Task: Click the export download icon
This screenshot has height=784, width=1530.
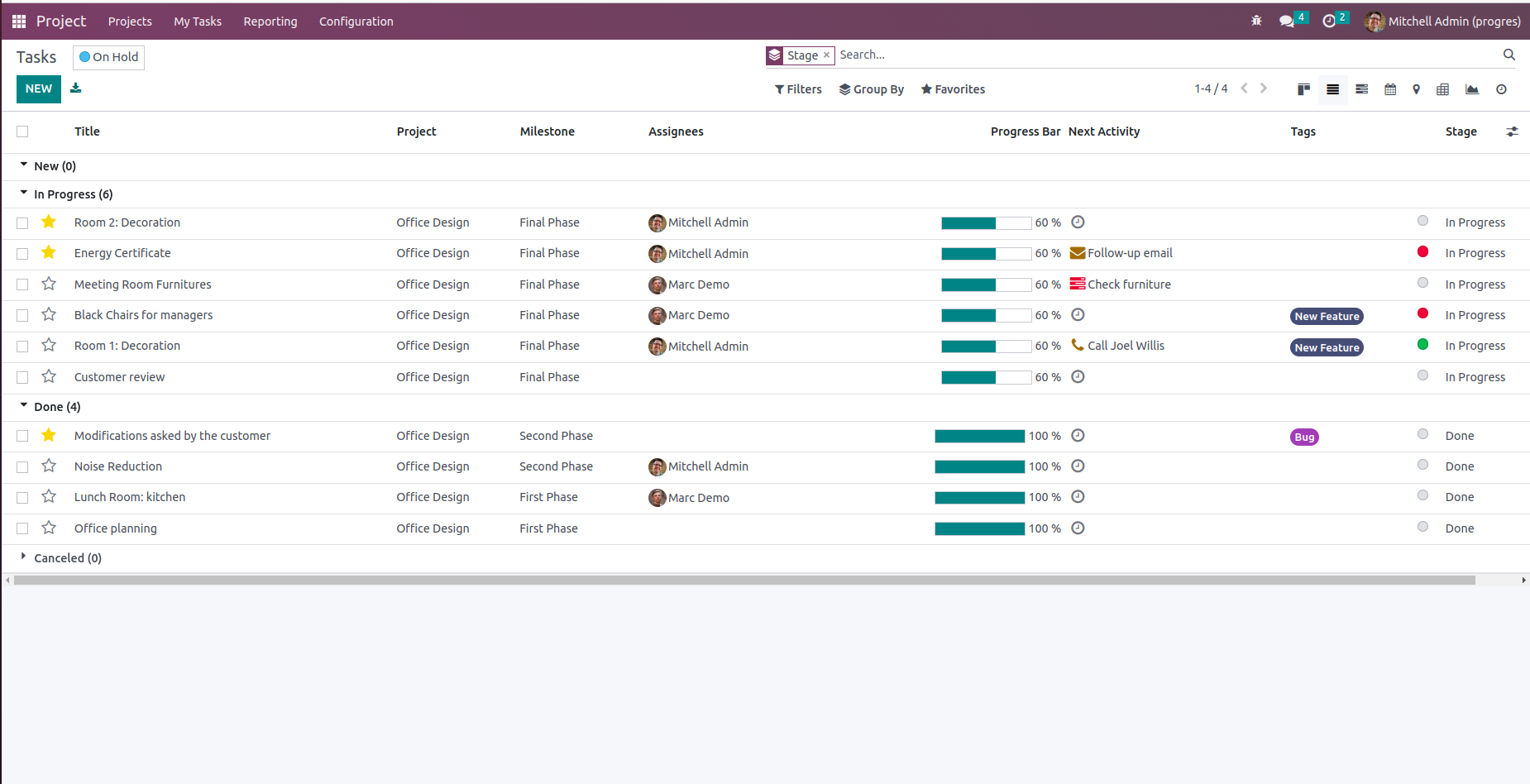Action: (76, 88)
